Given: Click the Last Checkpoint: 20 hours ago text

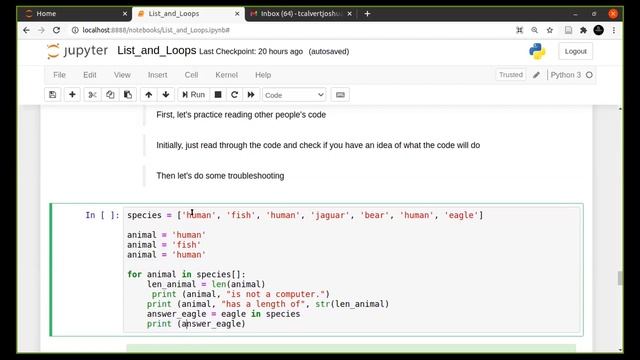Looking at the screenshot, I should click(251, 51).
